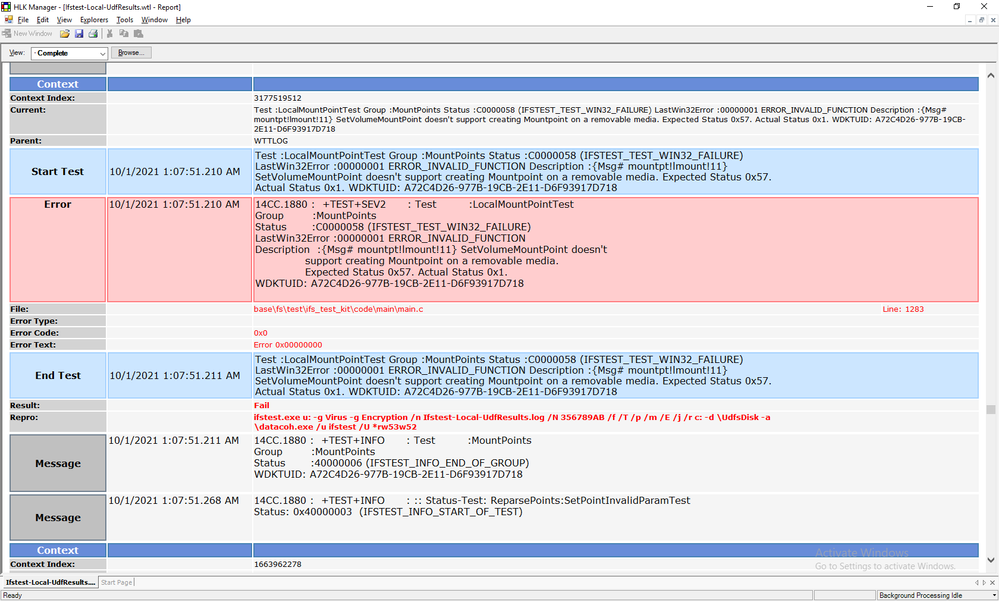Click the Error 0x00000000 text

click(288, 345)
